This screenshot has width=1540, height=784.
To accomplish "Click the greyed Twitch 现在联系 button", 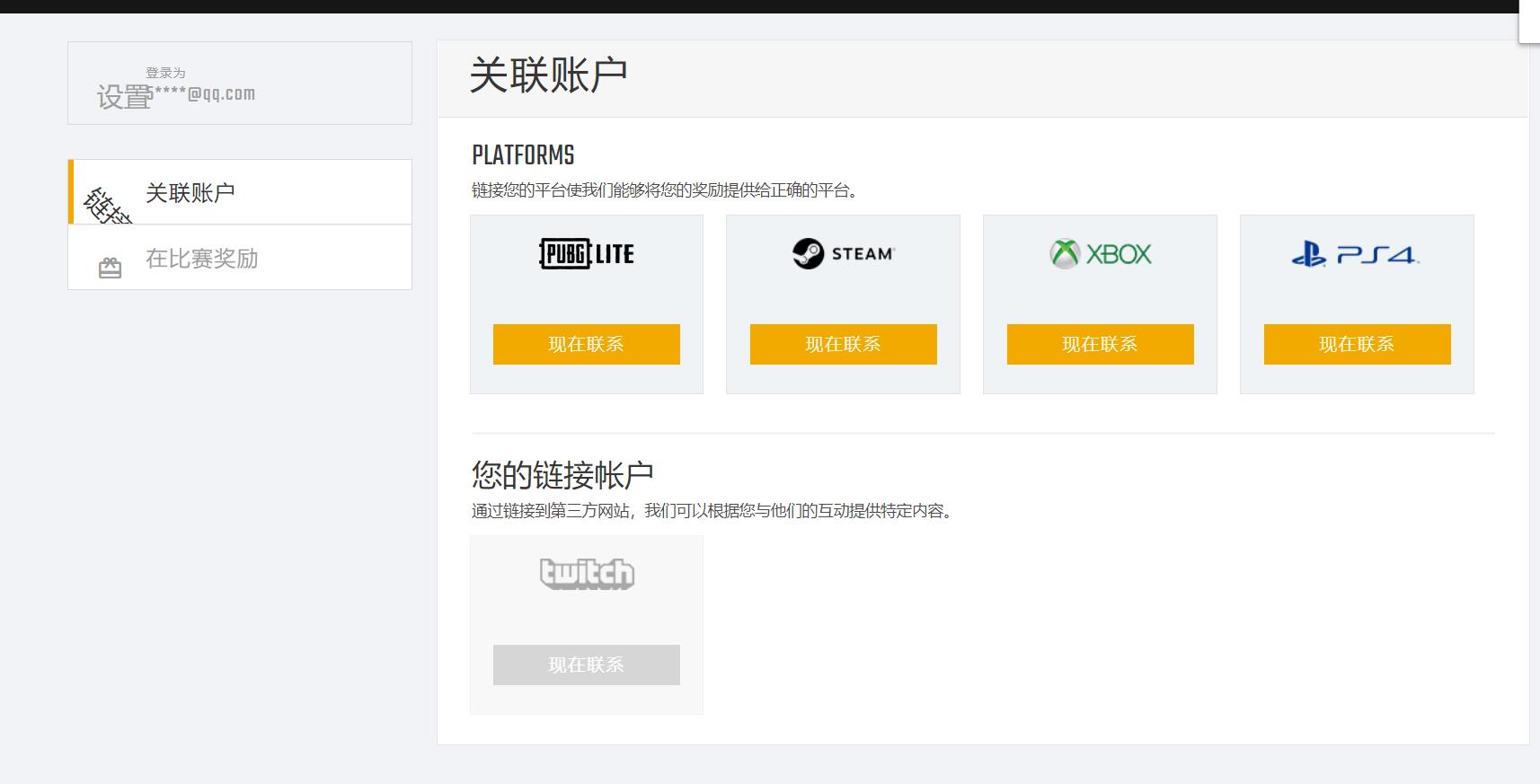I will tap(587, 665).
